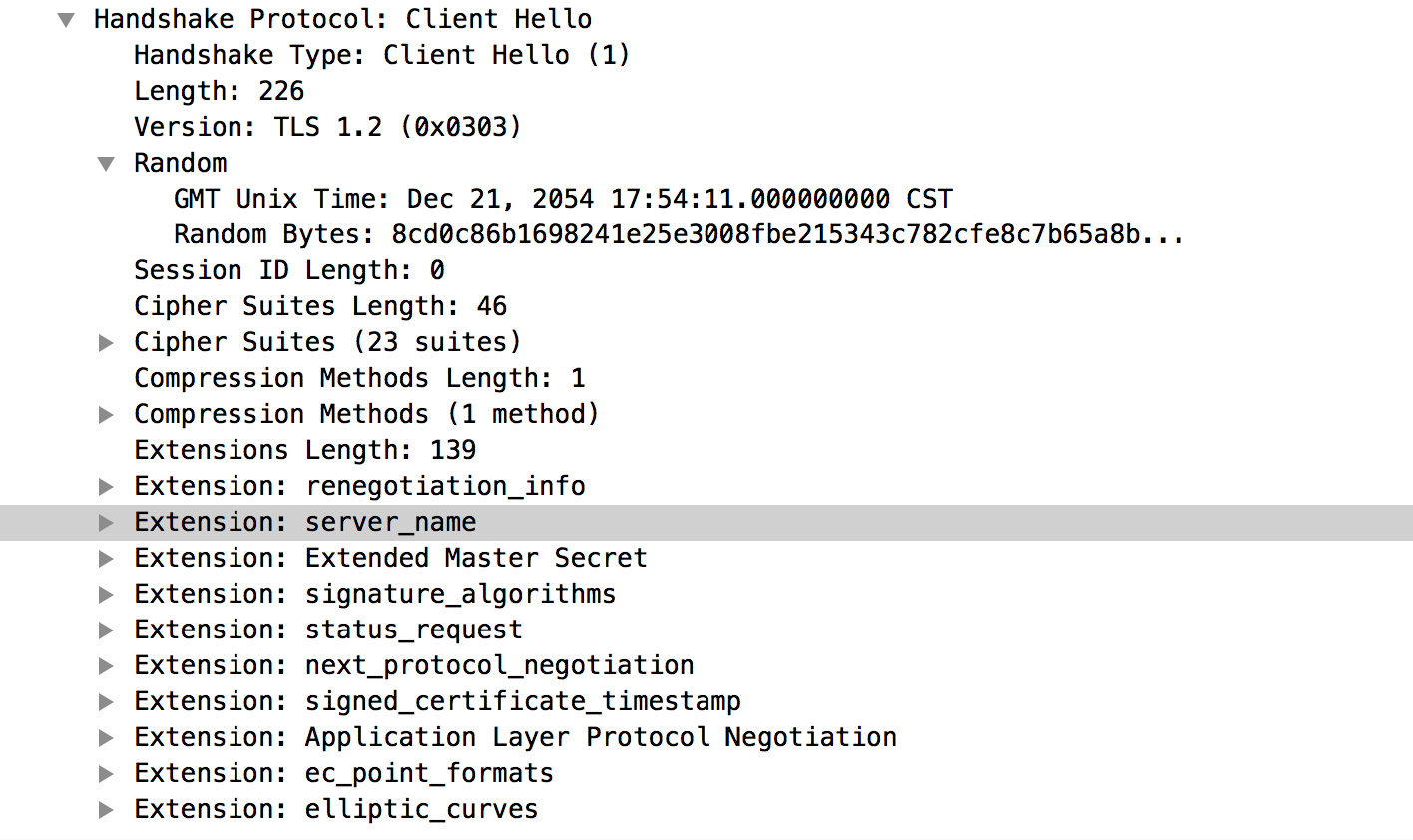Select the Handshake Type: Client Hello row
The height and width of the screenshot is (840, 1413).
(381, 55)
